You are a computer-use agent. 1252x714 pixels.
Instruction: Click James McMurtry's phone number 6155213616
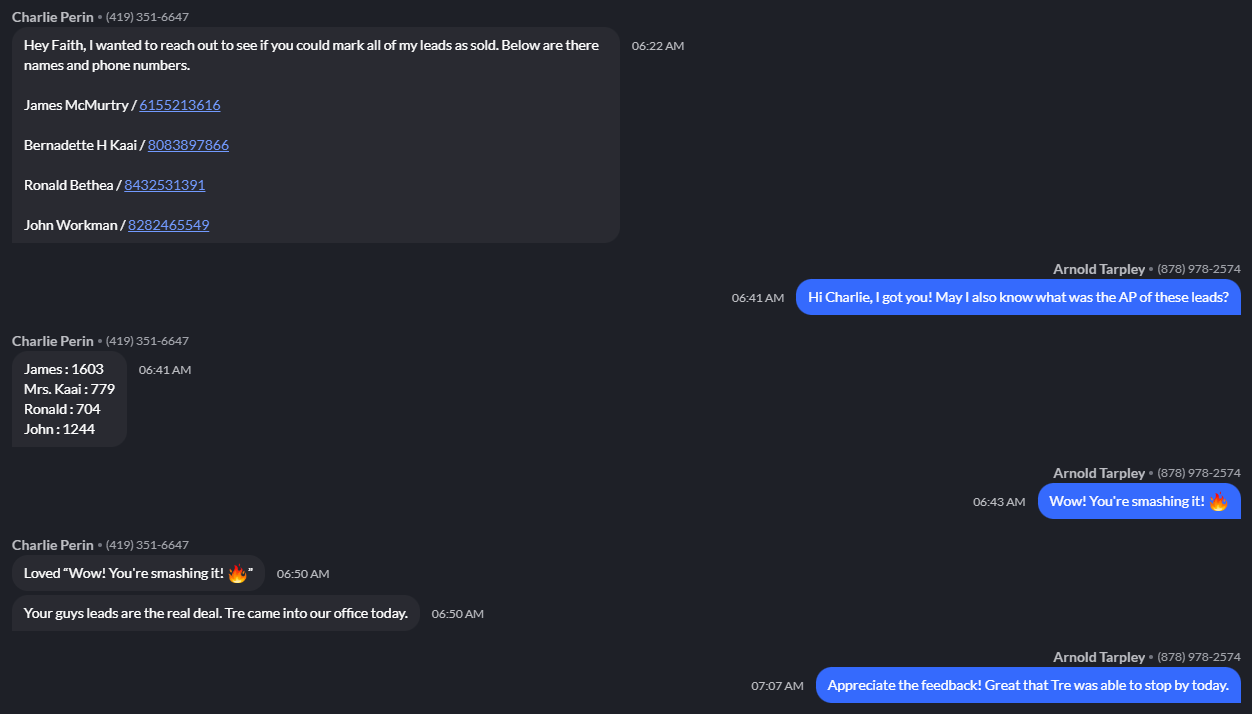point(180,105)
